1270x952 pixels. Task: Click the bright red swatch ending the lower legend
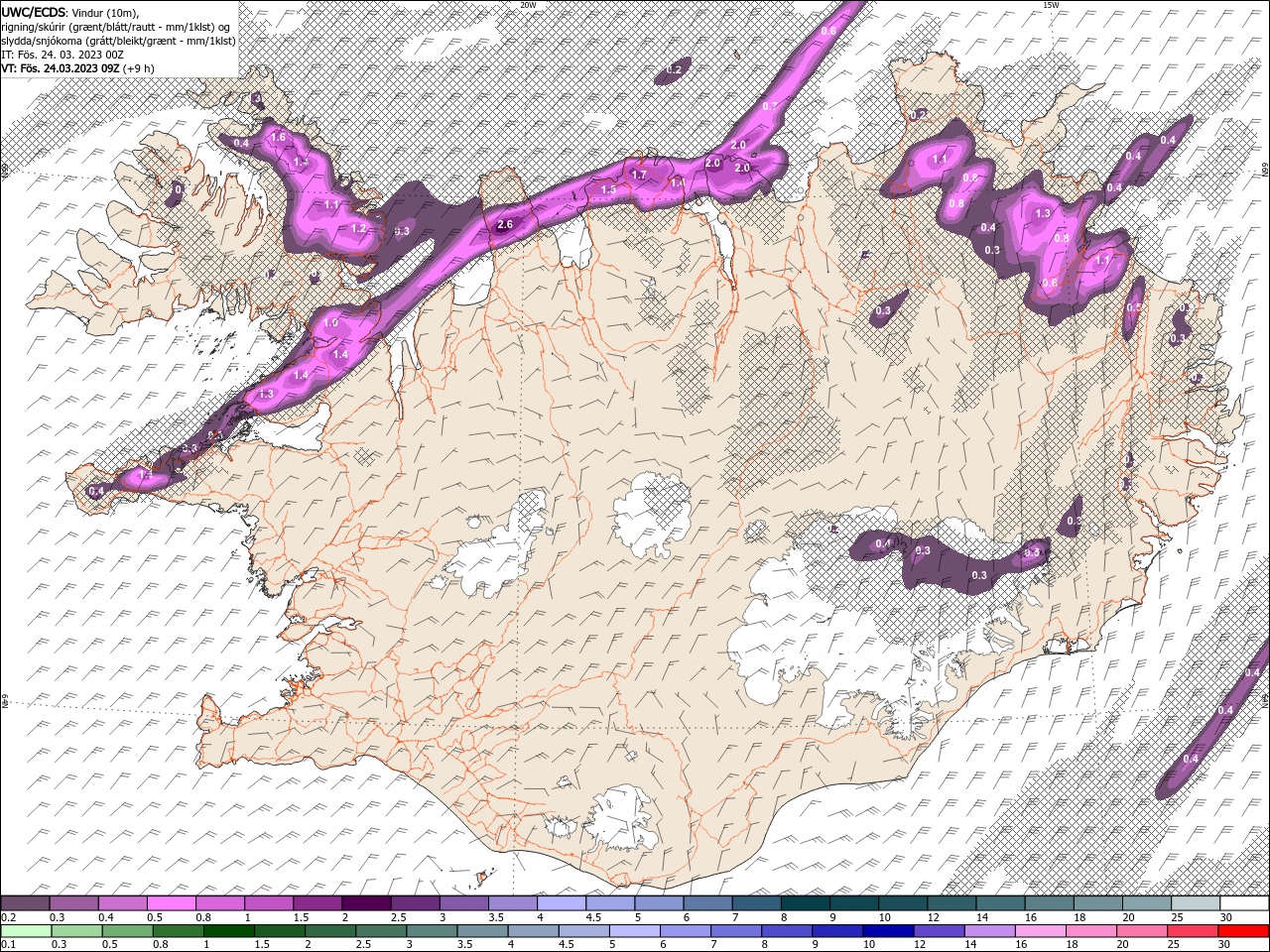click(1242, 931)
